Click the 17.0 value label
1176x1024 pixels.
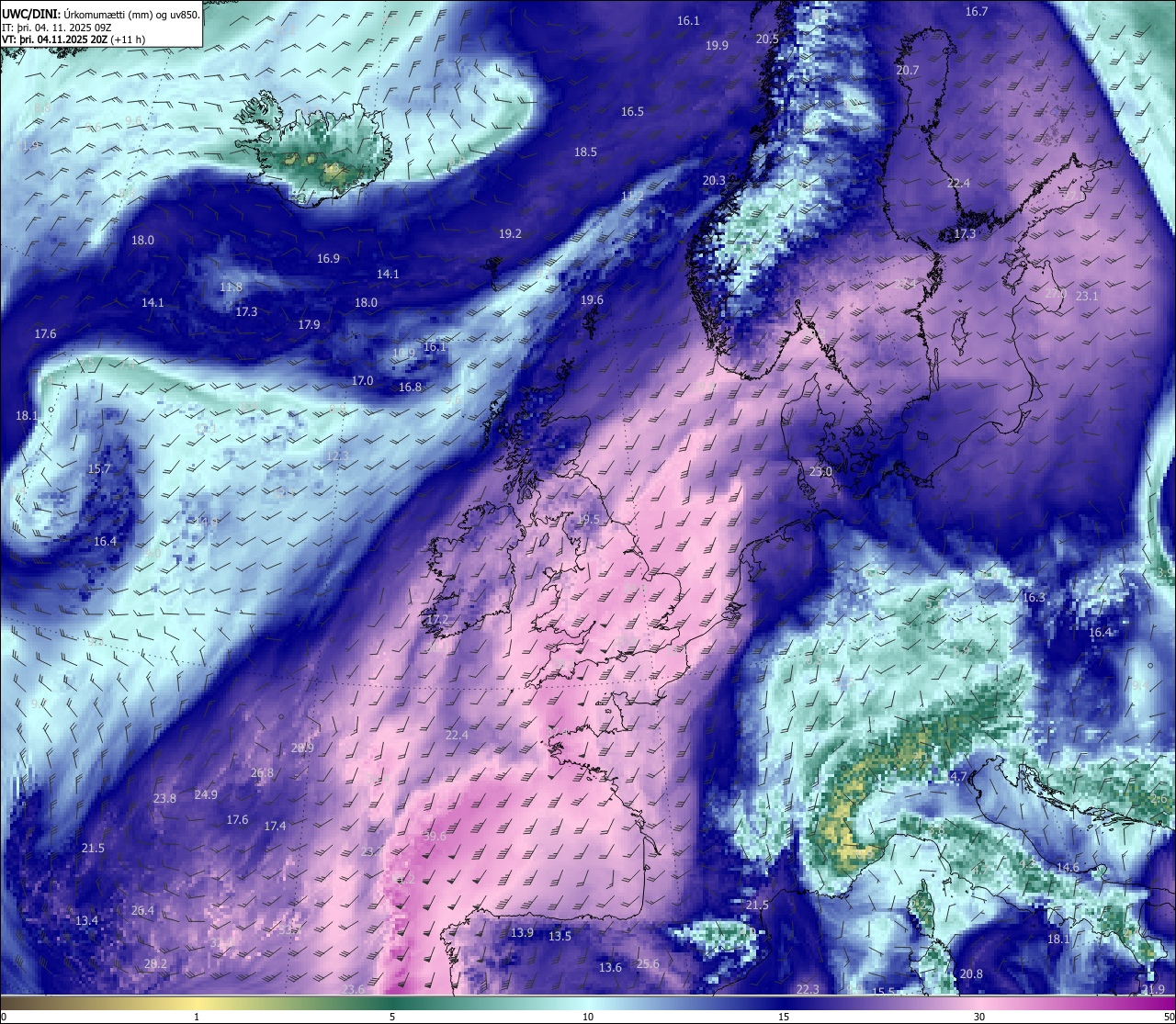pos(362,381)
